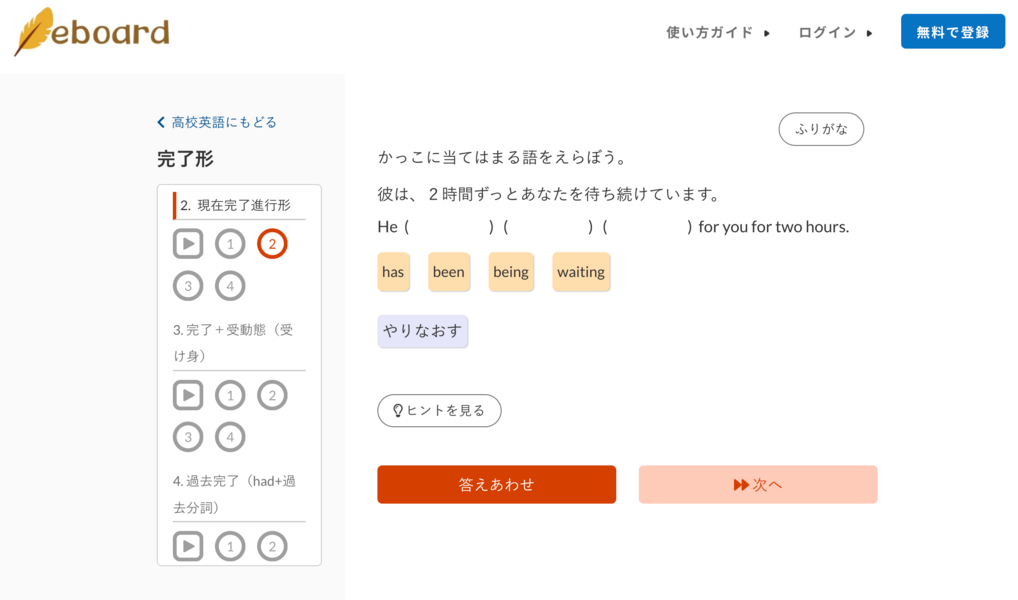Toggle the ふりがな furigana button

[821, 129]
